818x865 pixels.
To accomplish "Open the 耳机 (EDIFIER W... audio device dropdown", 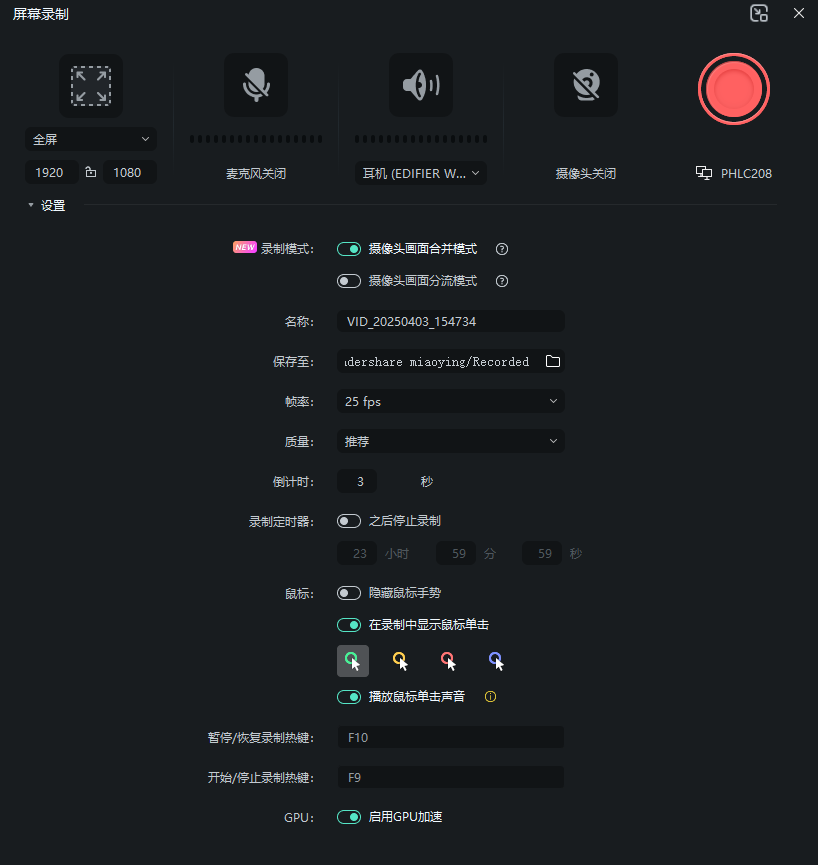I will pyautogui.click(x=421, y=173).
